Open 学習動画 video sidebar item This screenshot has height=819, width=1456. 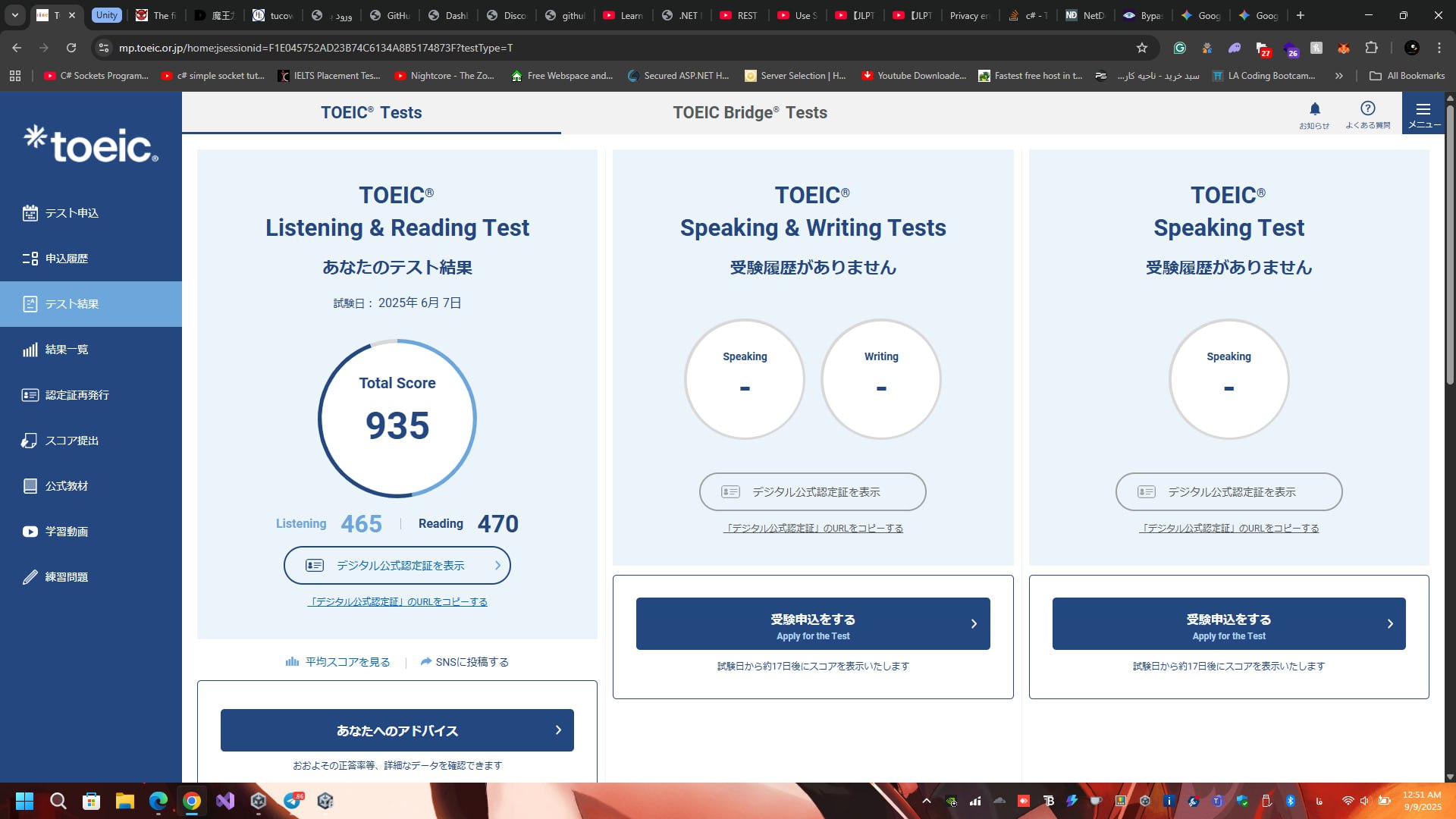coord(66,532)
